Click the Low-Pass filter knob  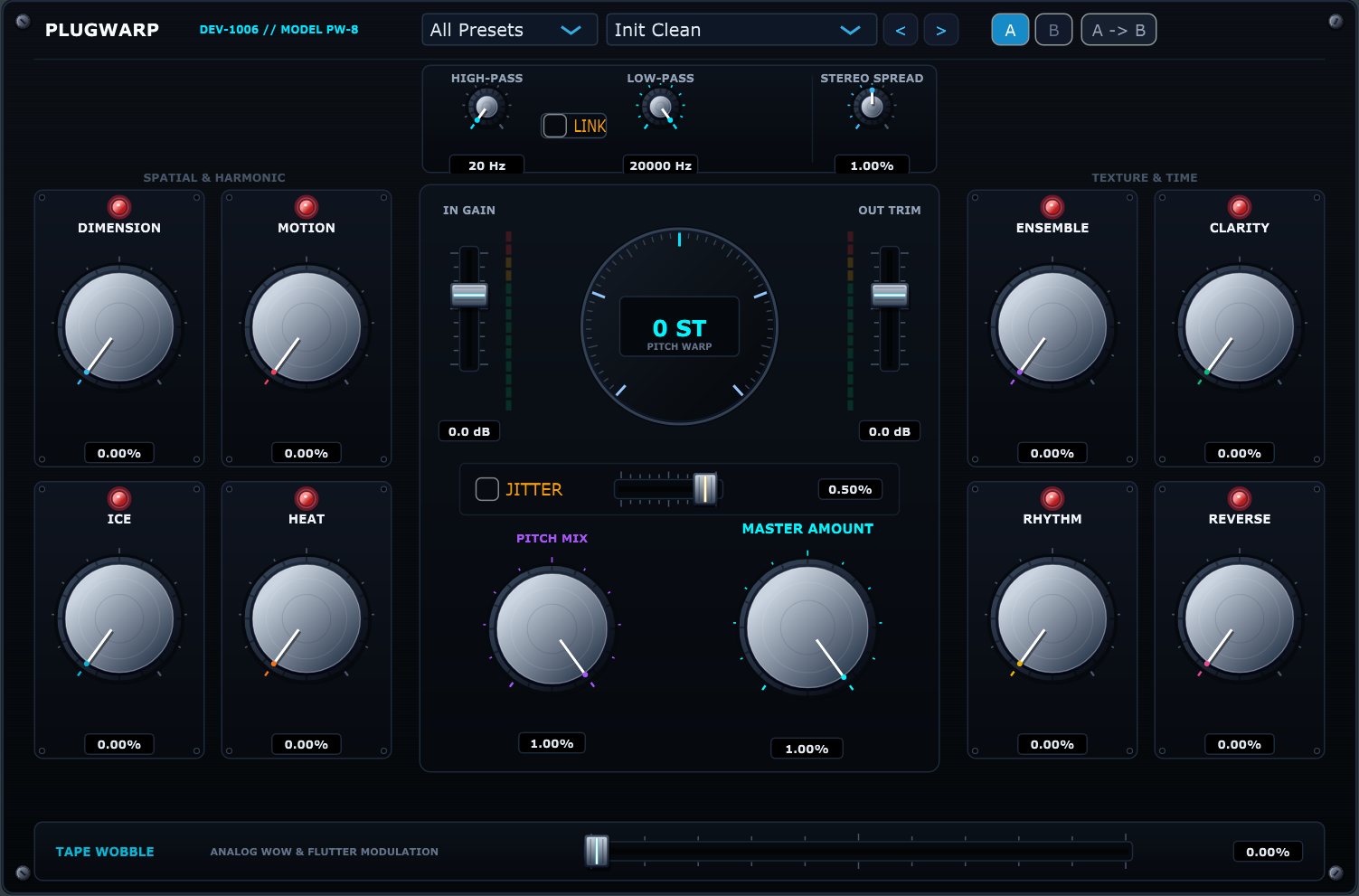661,108
